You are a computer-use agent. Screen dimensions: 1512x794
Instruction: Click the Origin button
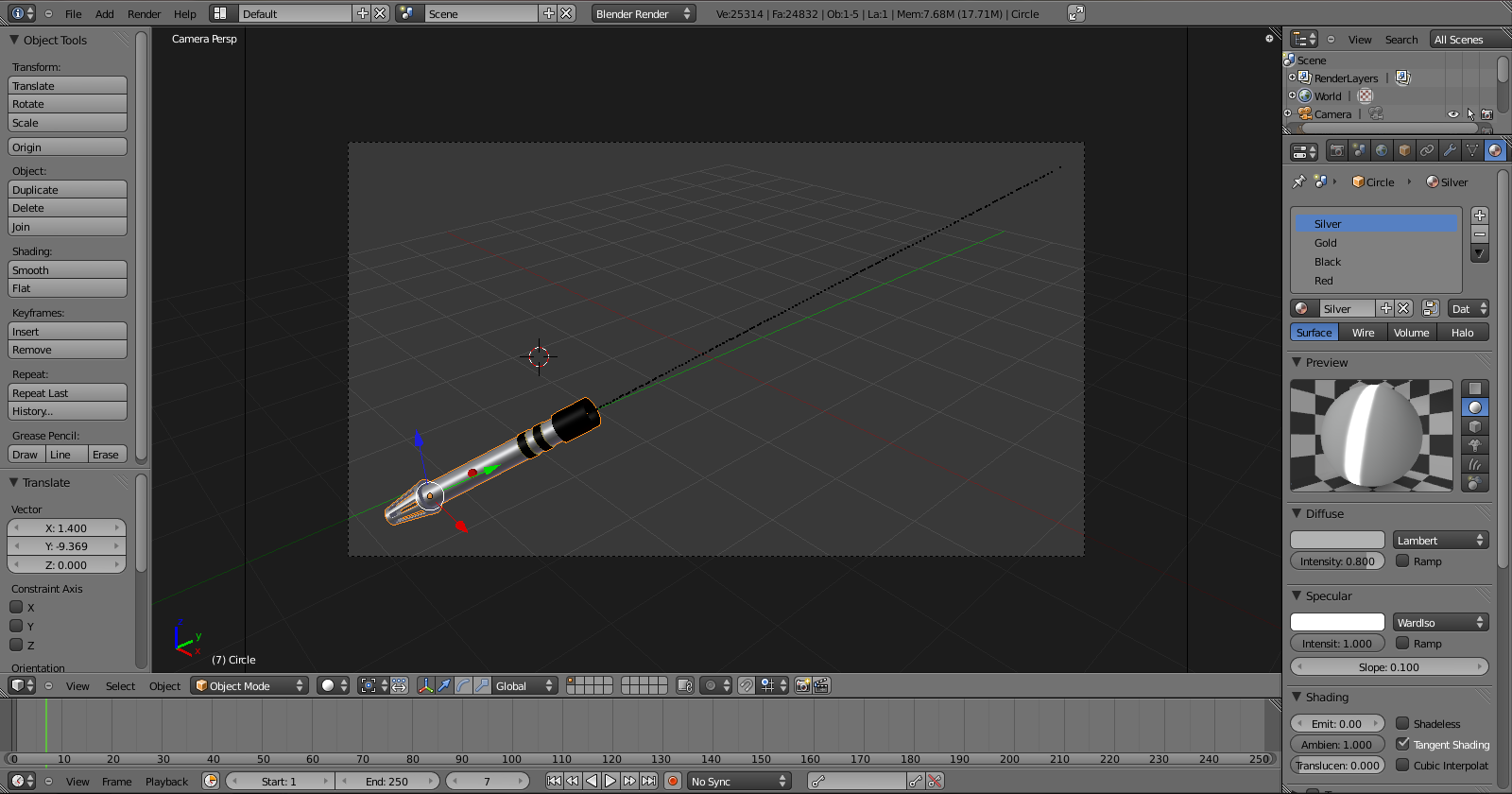coord(67,147)
